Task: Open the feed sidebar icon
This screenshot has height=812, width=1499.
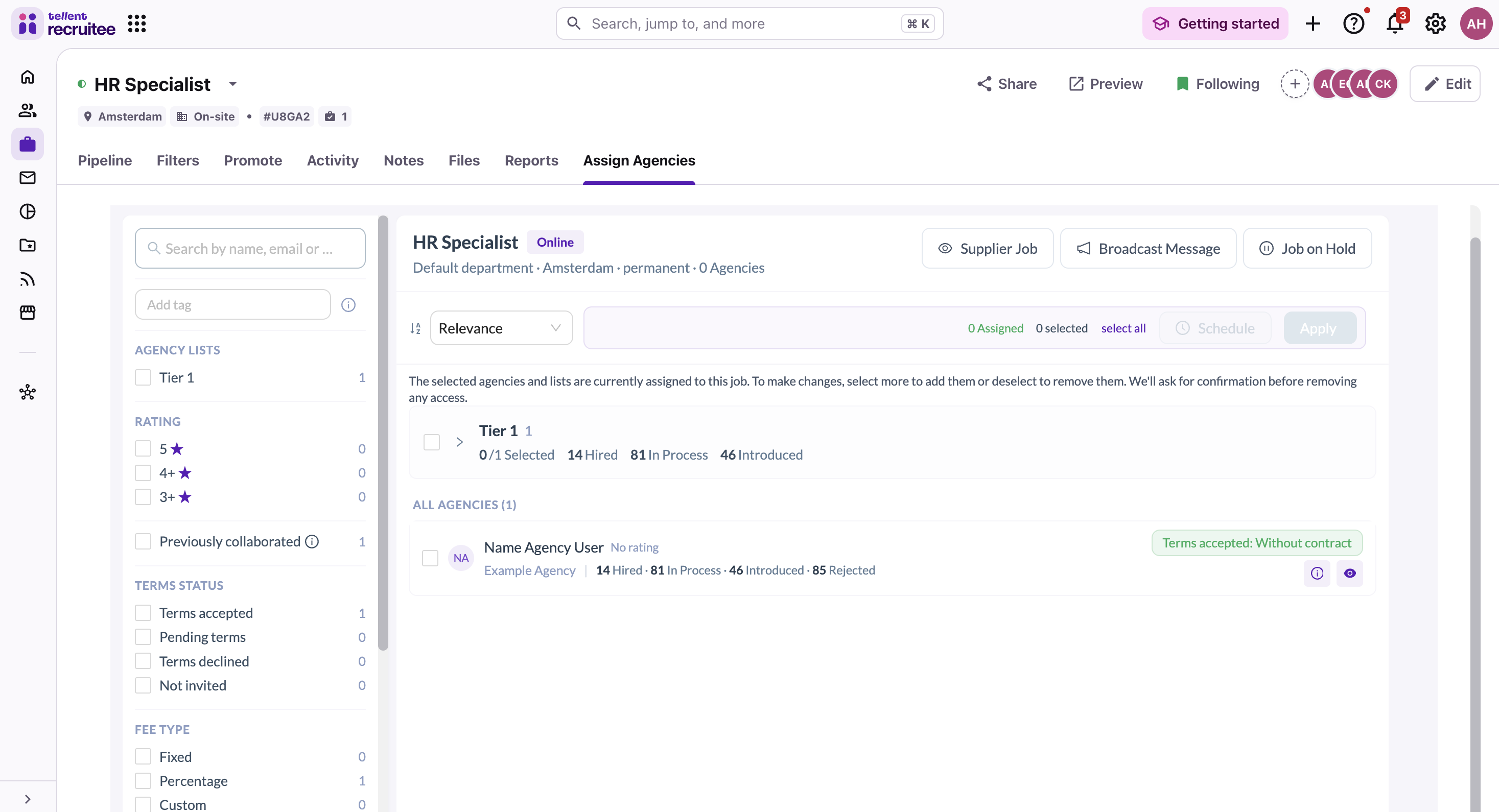Action: (x=28, y=279)
